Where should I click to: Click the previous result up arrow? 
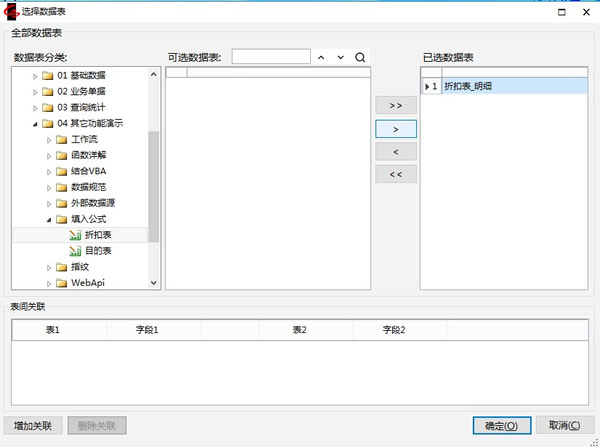[x=321, y=57]
